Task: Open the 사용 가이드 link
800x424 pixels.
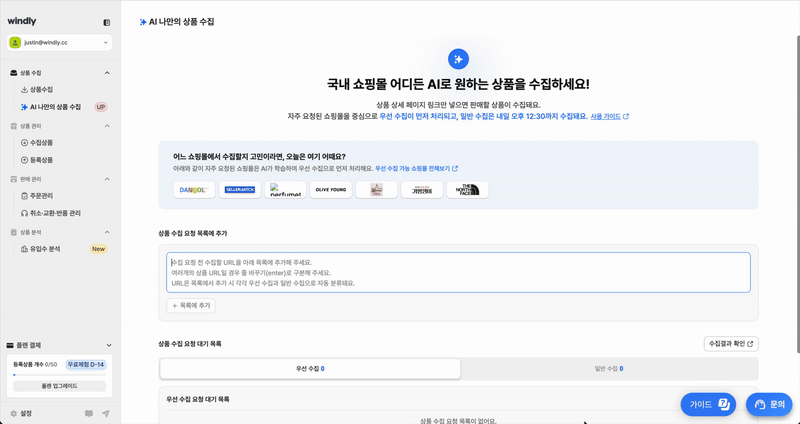Action: coord(610,116)
